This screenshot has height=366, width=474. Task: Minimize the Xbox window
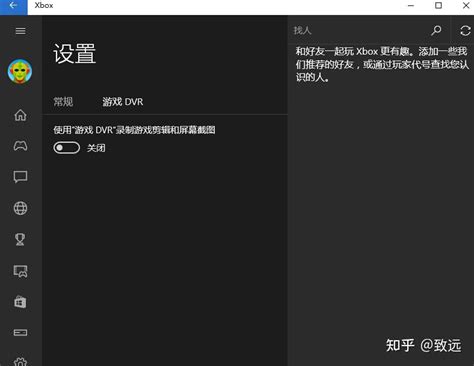click(411, 6)
